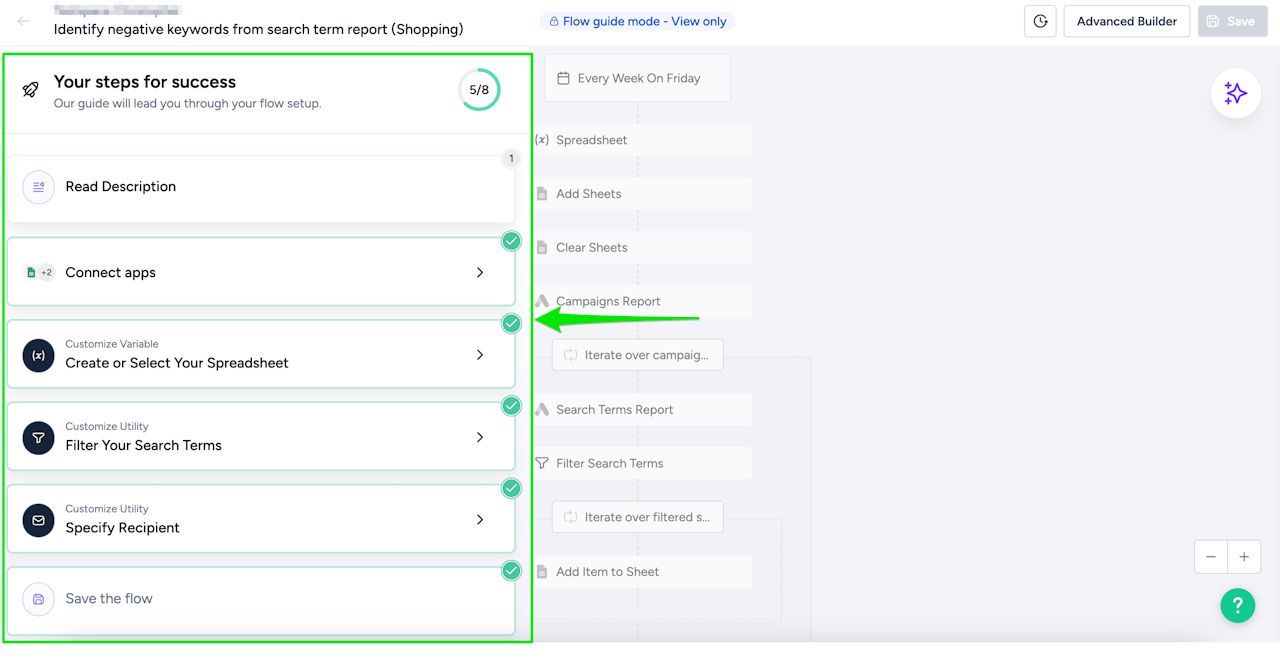Click the Read Description text icon

click(x=38, y=187)
